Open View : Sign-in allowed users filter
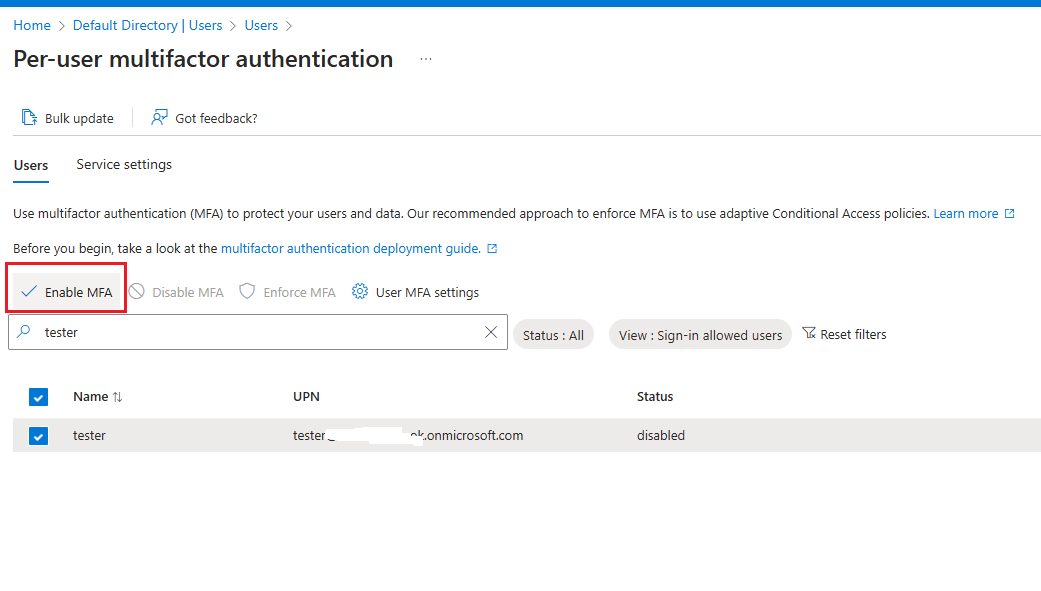This screenshot has width=1041, height=591. tap(700, 335)
